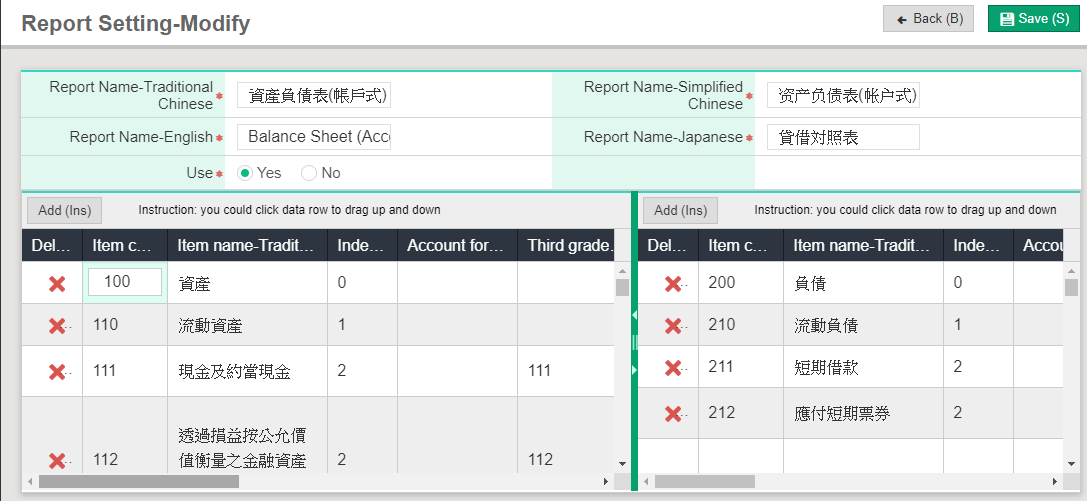Select No for the Use option
The image size is (1087, 501).
pyautogui.click(x=309, y=173)
